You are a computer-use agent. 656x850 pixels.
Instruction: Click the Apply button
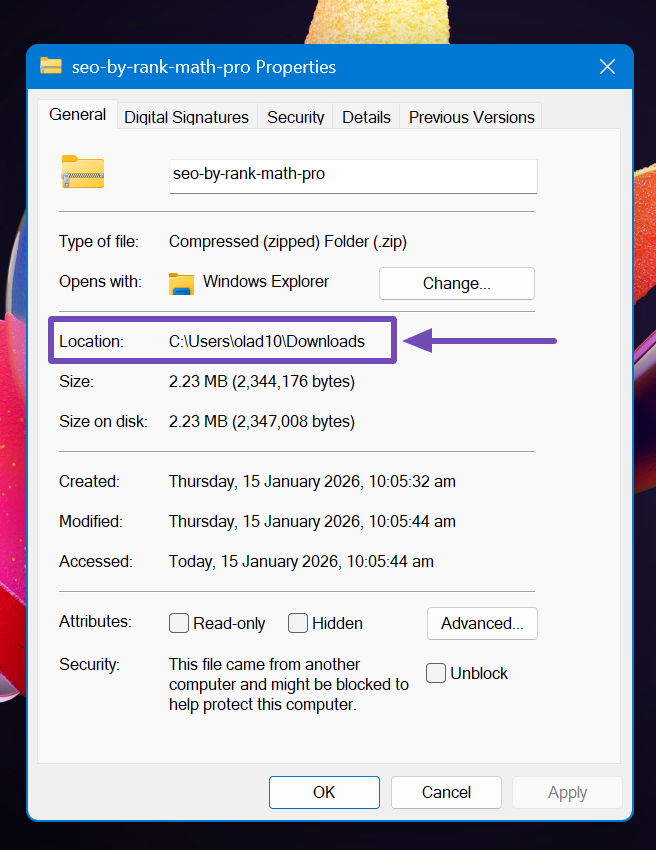tap(567, 792)
